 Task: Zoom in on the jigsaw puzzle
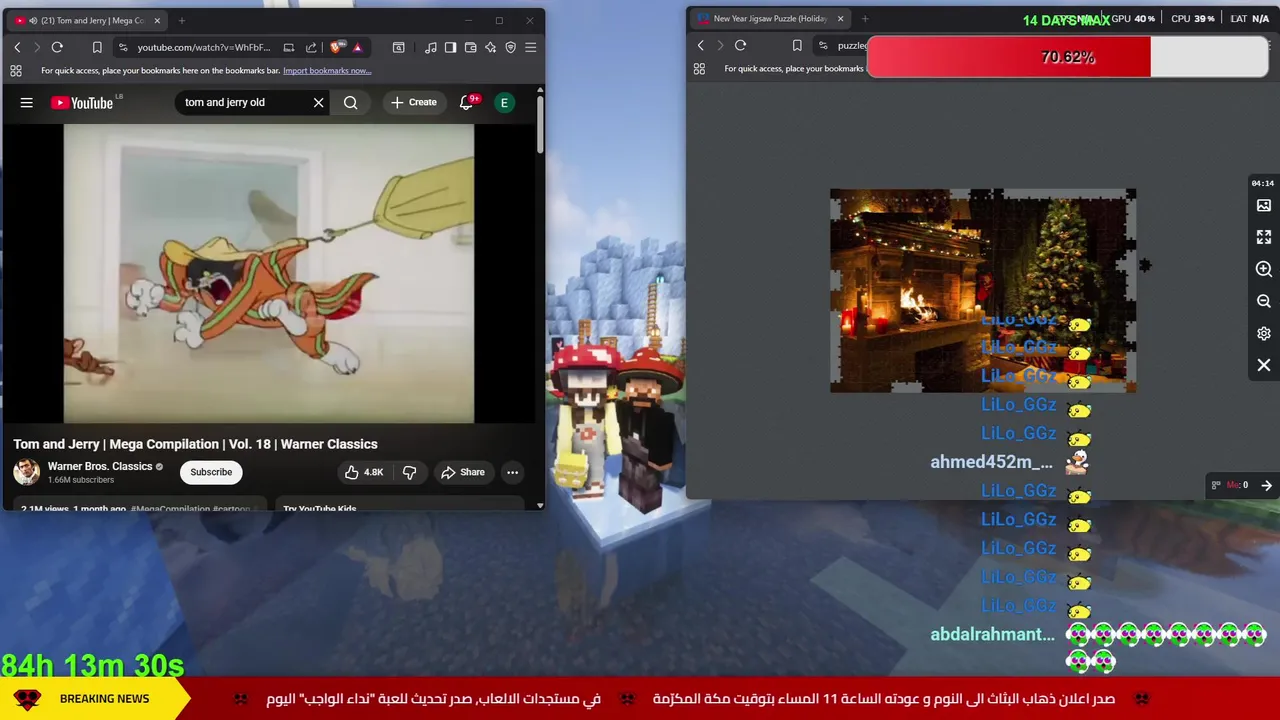(x=1264, y=269)
